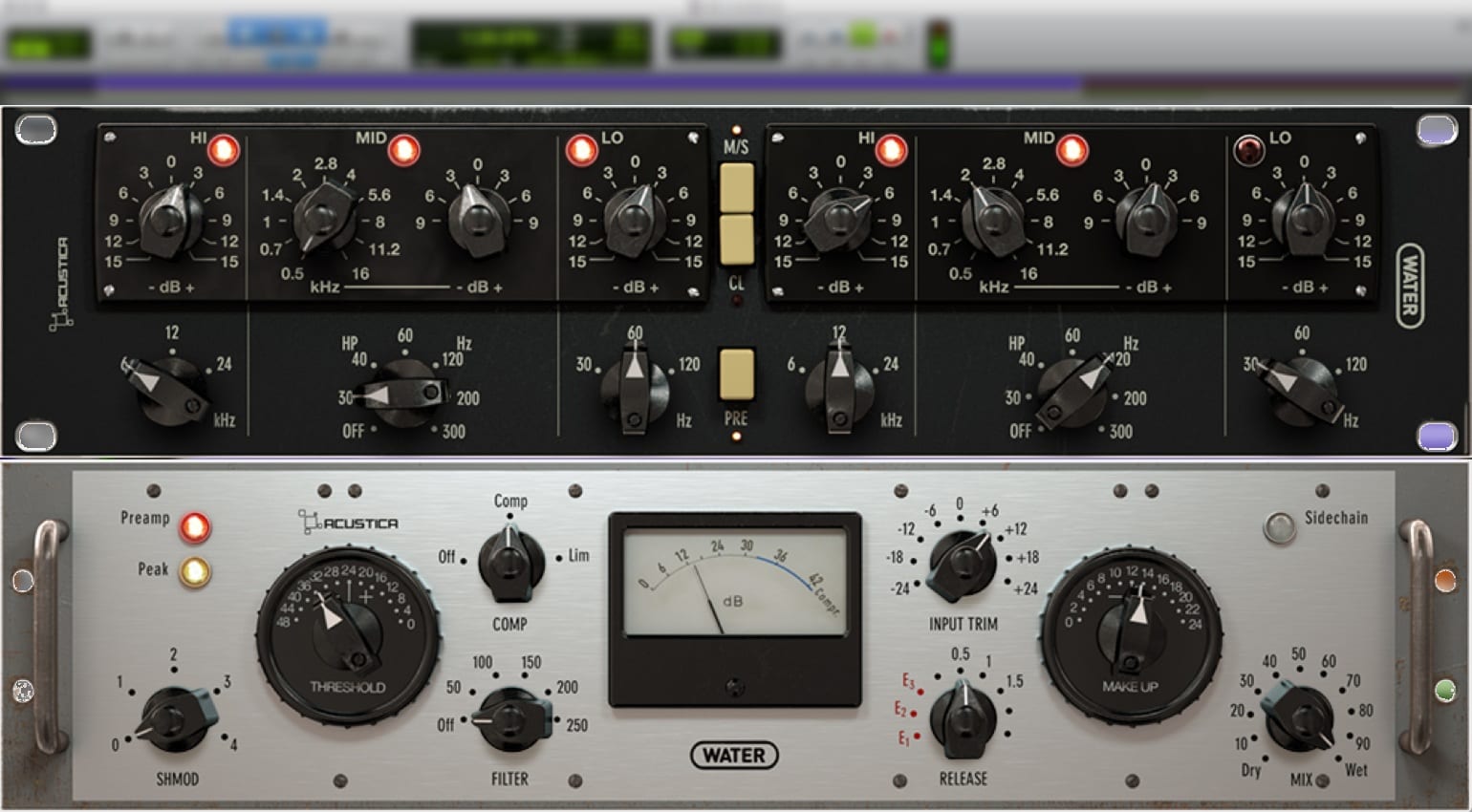Viewport: 1472px width, 812px height.
Task: Toggle the Sidechain button
Action: 1279,527
